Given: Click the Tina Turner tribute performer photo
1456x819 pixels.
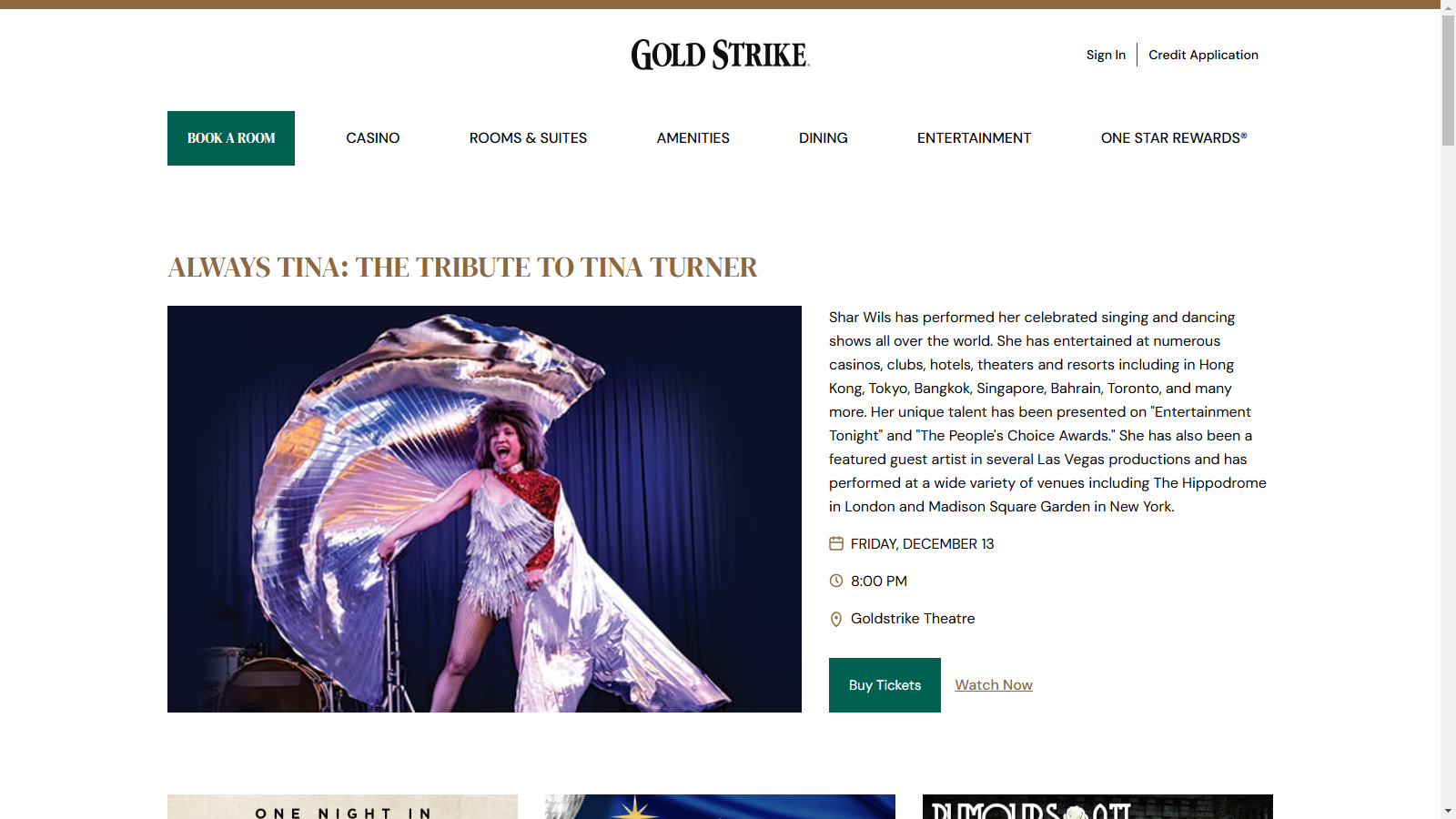Looking at the screenshot, I should (484, 509).
